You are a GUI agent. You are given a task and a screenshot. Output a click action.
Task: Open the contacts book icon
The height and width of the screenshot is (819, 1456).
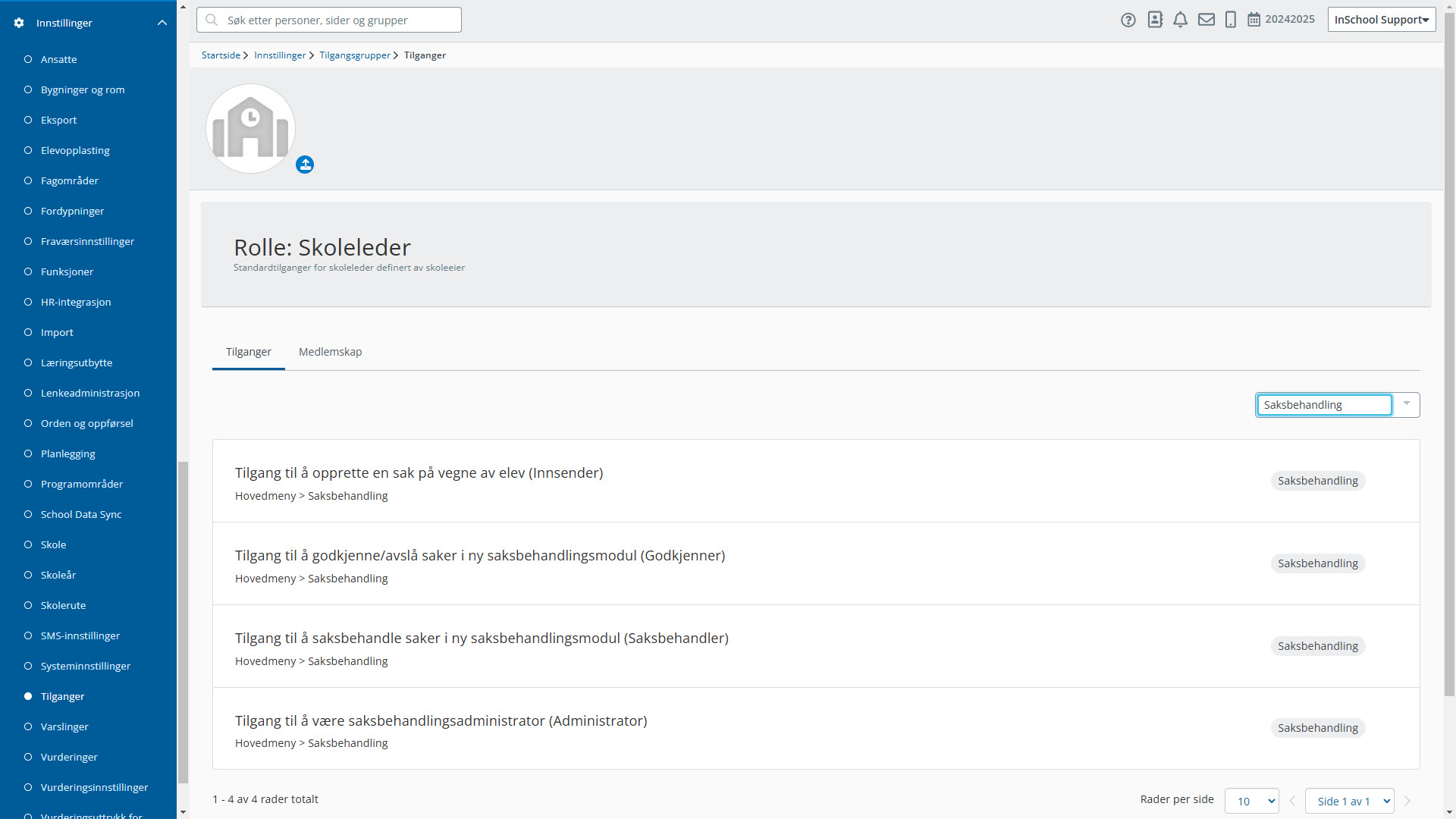tap(1155, 20)
